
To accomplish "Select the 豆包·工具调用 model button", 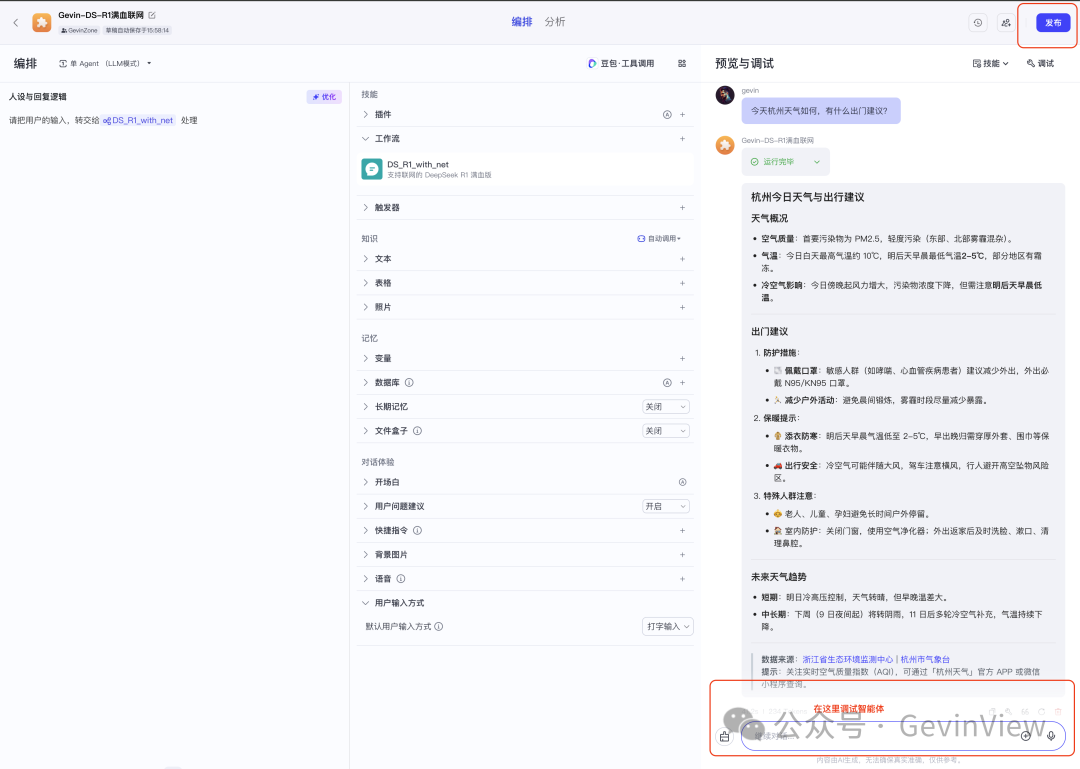I will [x=621, y=63].
